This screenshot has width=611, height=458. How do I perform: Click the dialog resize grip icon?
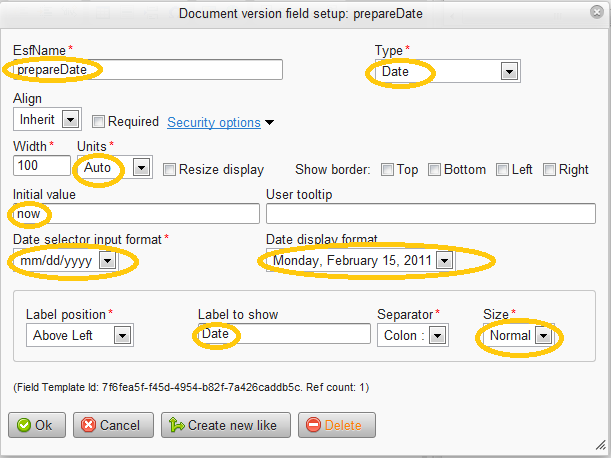point(601,445)
